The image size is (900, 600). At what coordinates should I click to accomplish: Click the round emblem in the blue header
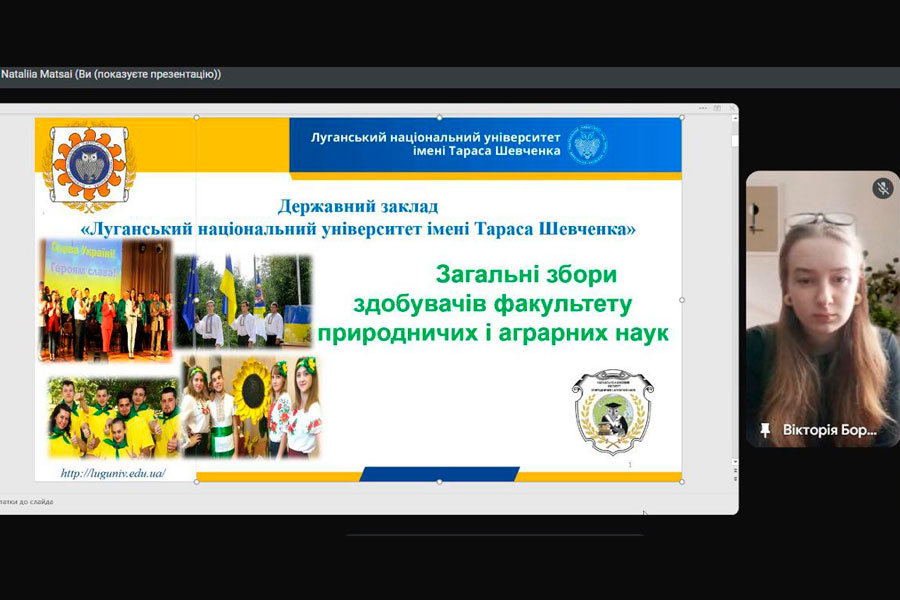(587, 145)
